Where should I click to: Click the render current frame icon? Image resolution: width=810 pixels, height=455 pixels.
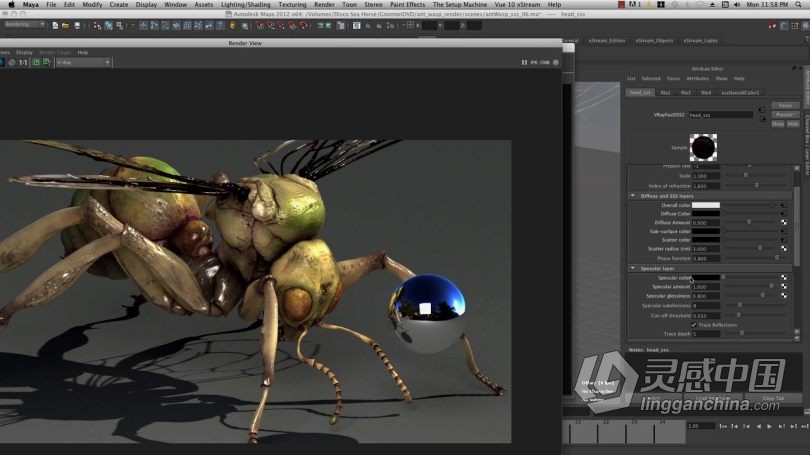pos(368,25)
